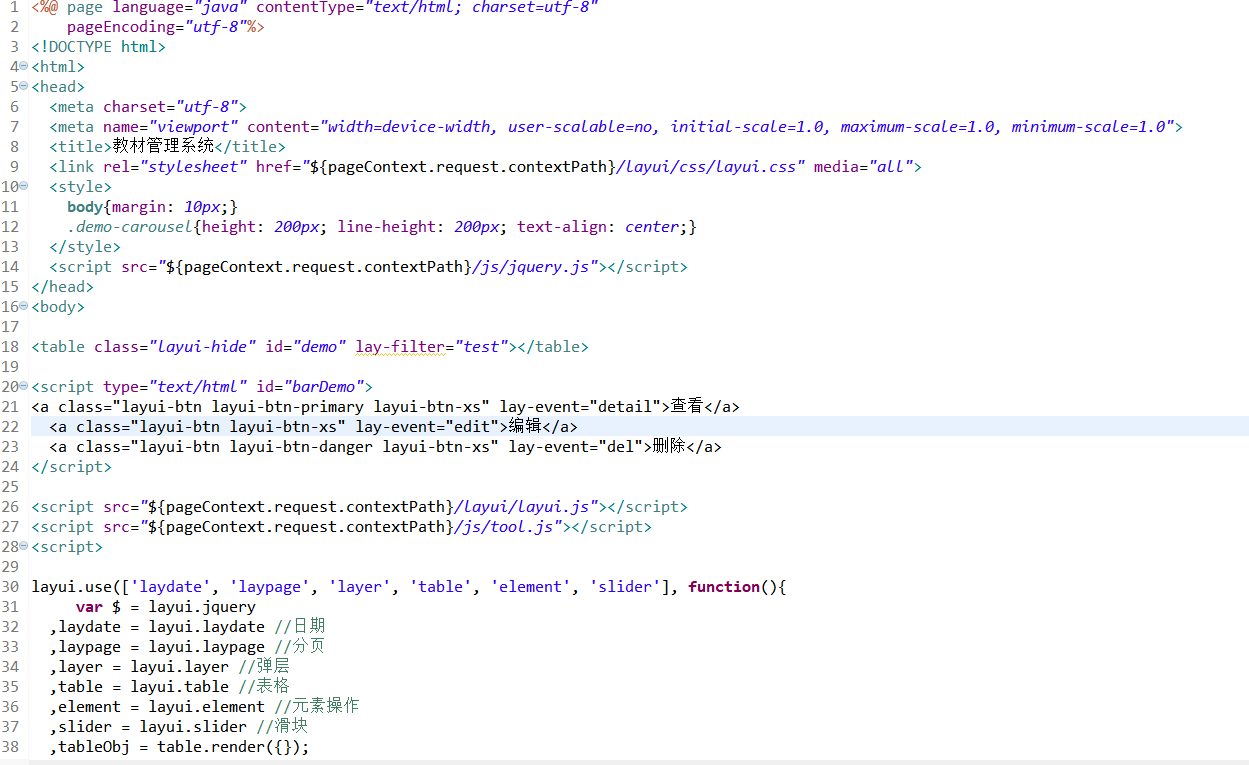Collapse the style block fold on line 10
Viewport: 1249px width, 765px height.
[23, 186]
